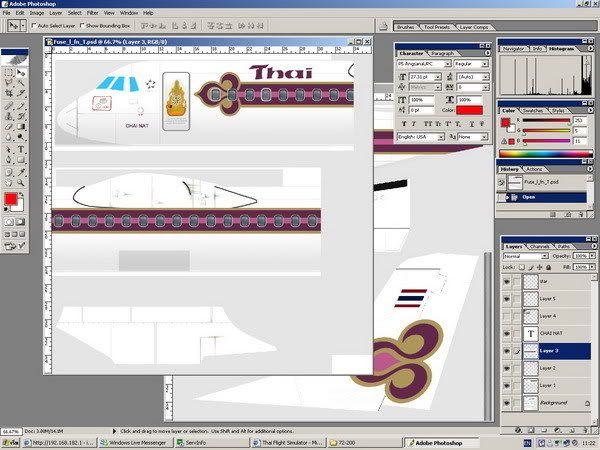Show the hidden Layer 4
The width and height of the screenshot is (600, 450).
click(507, 316)
